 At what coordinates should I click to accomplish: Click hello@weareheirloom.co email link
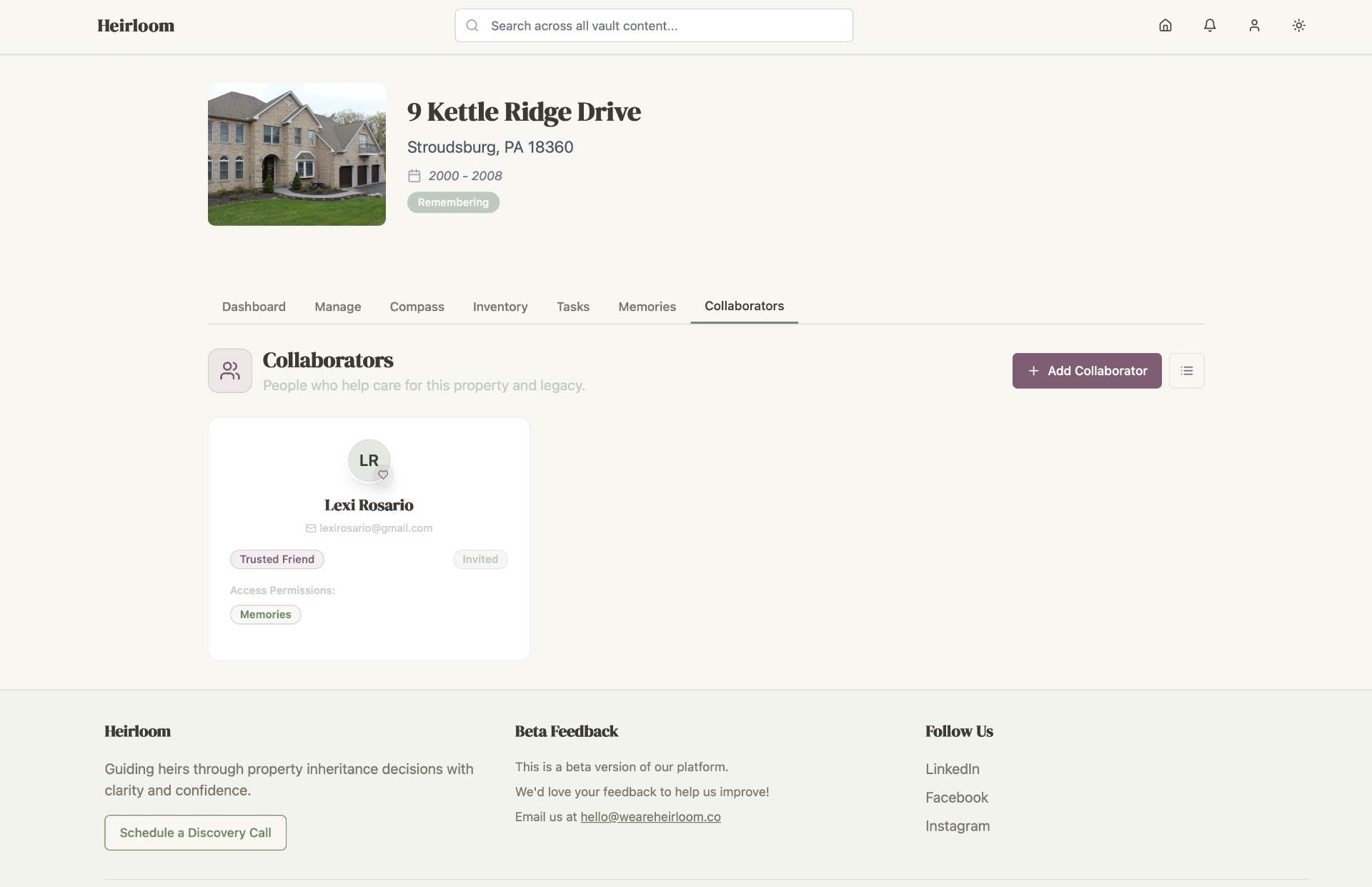pos(650,817)
